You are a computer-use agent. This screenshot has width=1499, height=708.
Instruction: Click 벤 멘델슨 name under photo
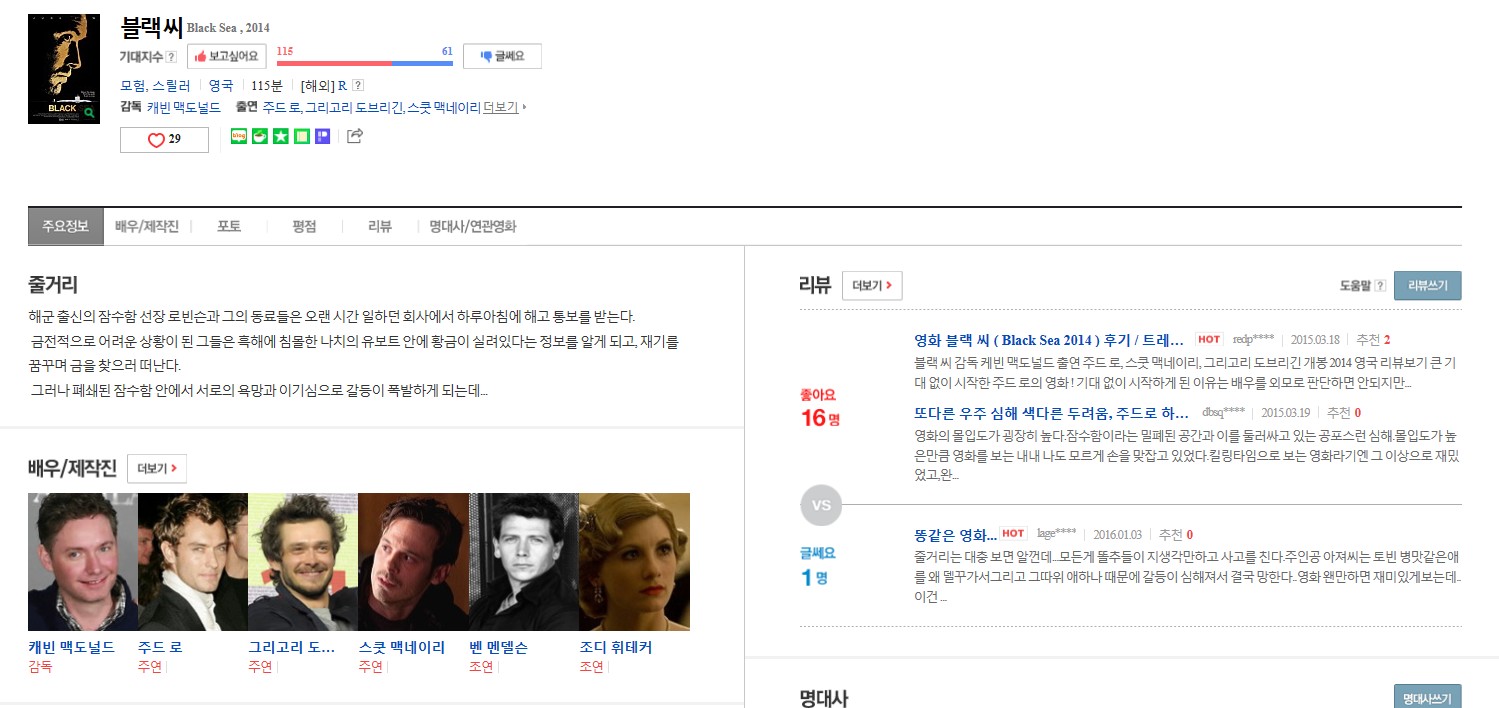(x=498, y=647)
